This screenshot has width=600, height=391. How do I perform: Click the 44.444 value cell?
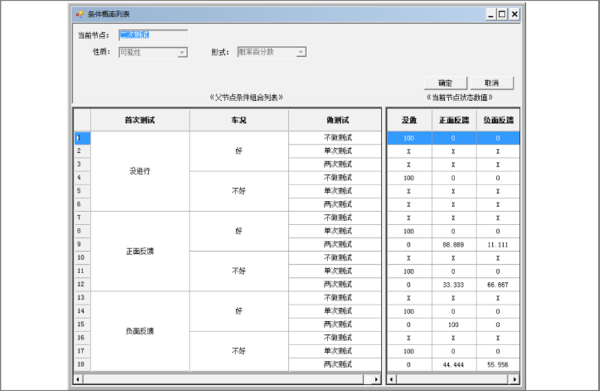coord(454,365)
